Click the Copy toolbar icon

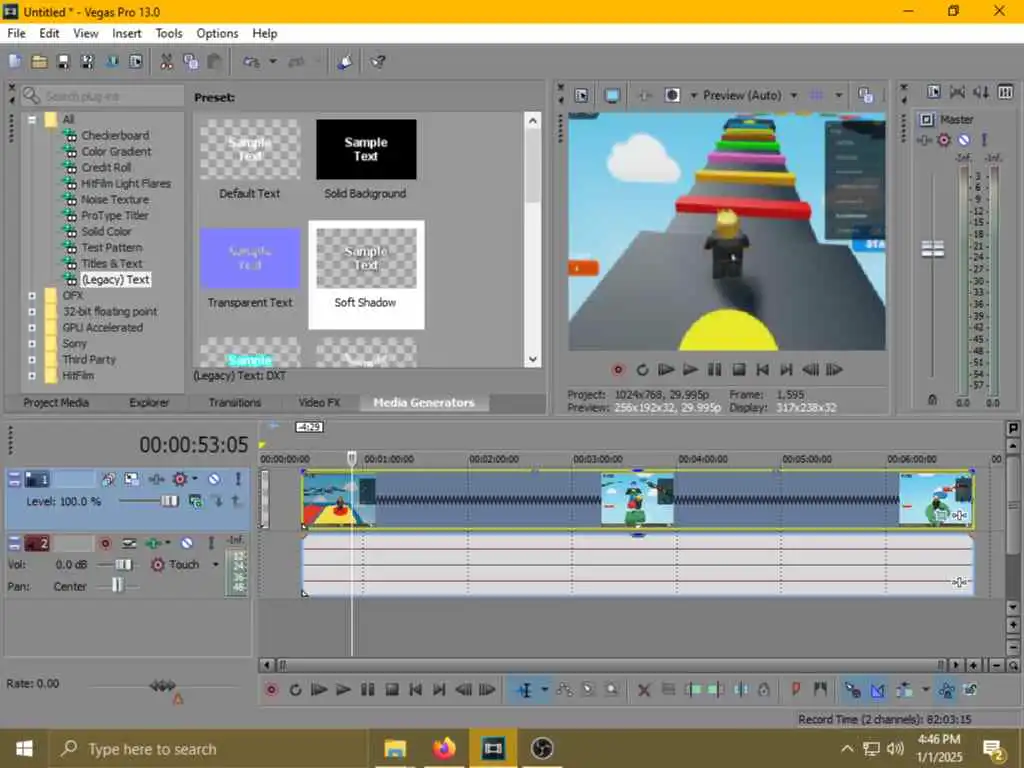click(191, 61)
